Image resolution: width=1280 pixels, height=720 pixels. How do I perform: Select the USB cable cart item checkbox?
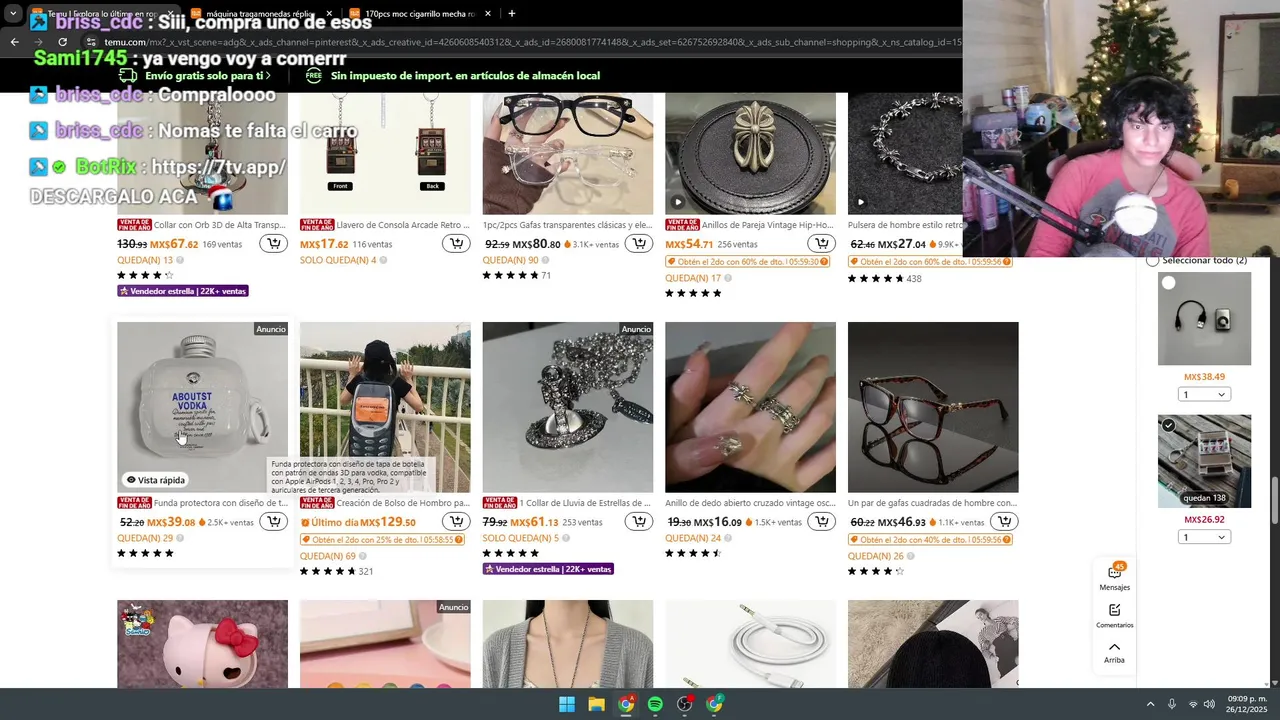click(1168, 283)
